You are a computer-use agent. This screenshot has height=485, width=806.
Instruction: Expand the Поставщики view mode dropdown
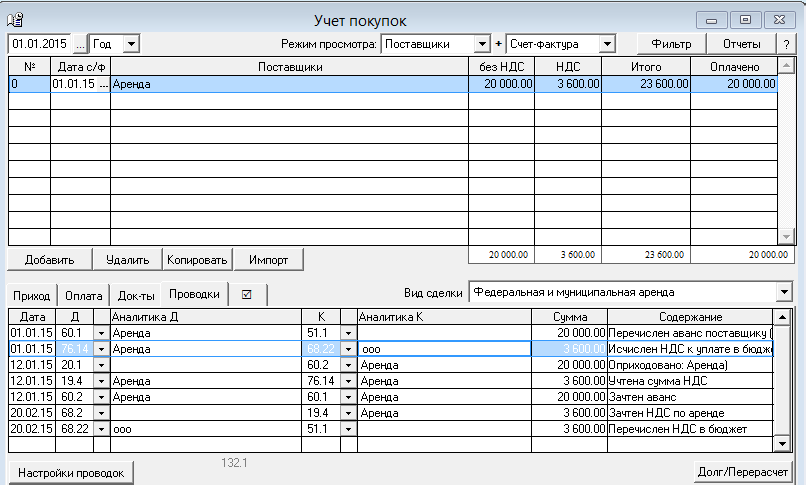click(x=482, y=44)
